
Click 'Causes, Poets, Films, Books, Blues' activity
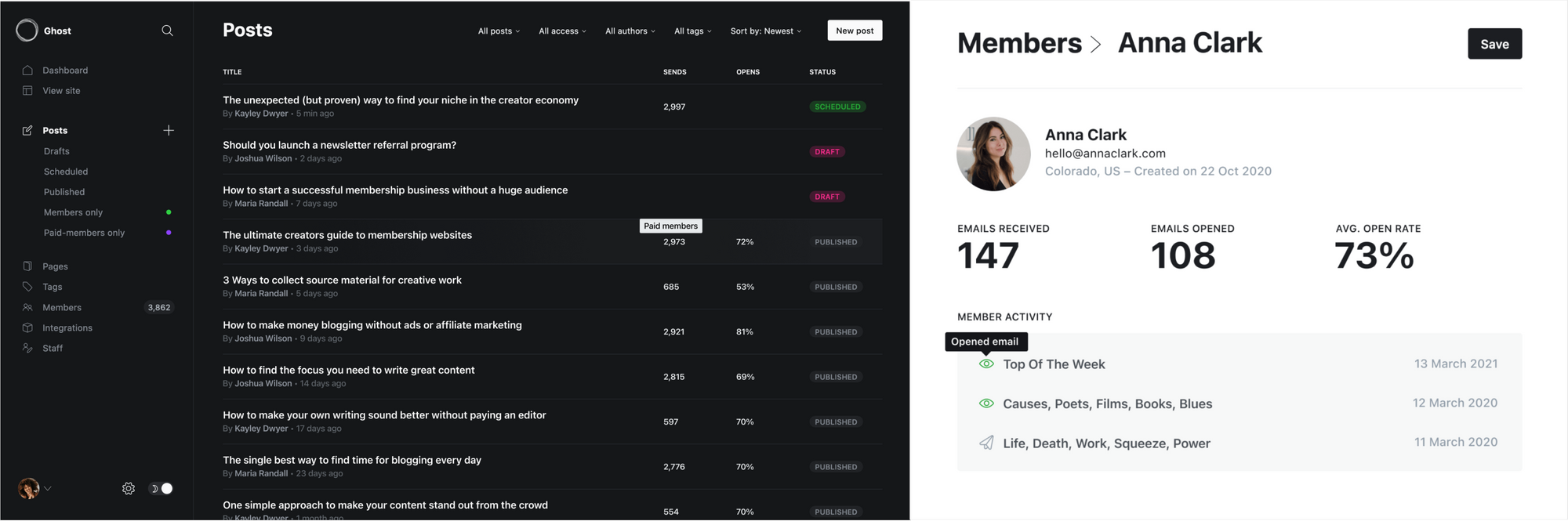(1107, 404)
